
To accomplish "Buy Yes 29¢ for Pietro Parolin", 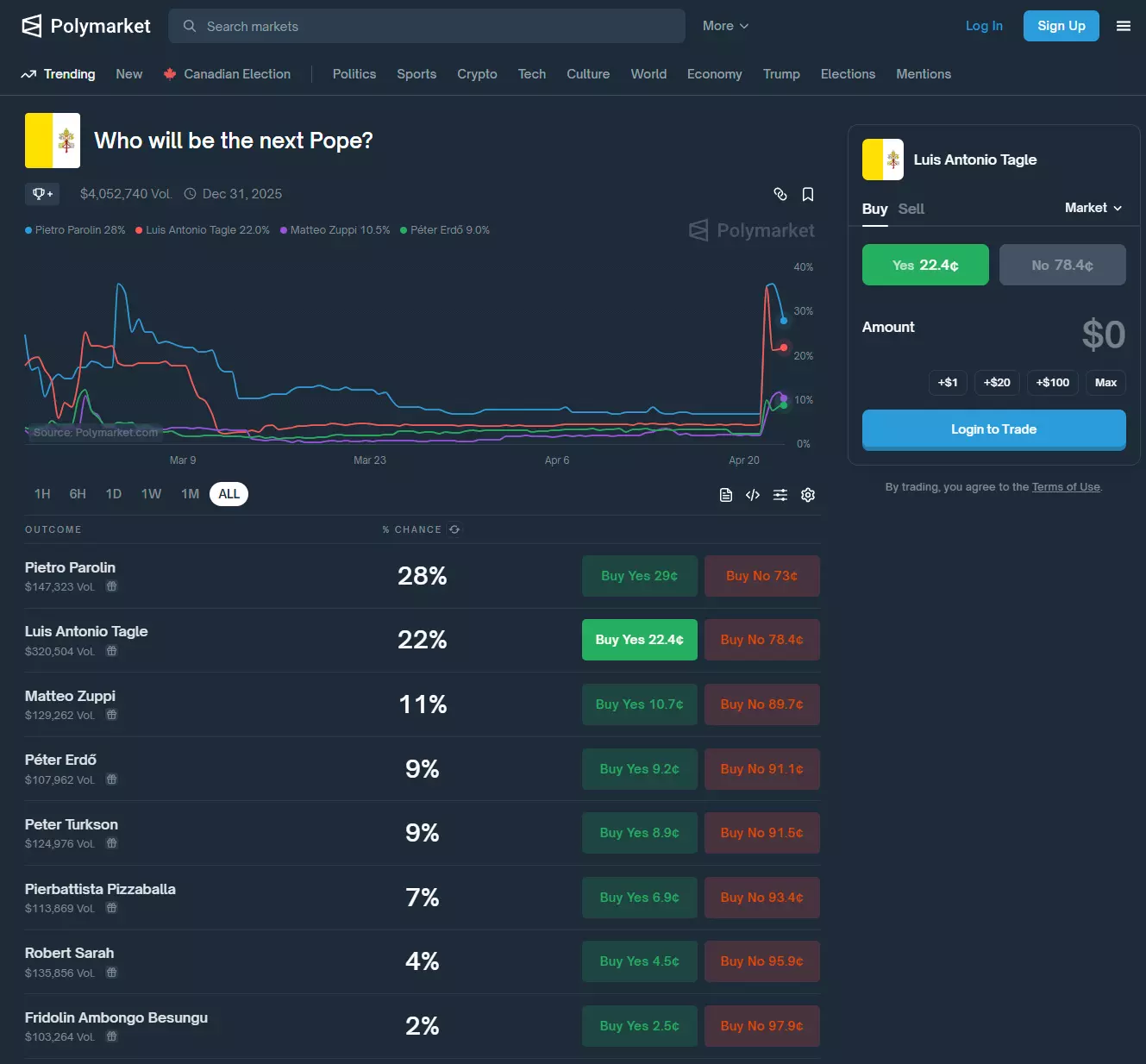I will (x=640, y=576).
